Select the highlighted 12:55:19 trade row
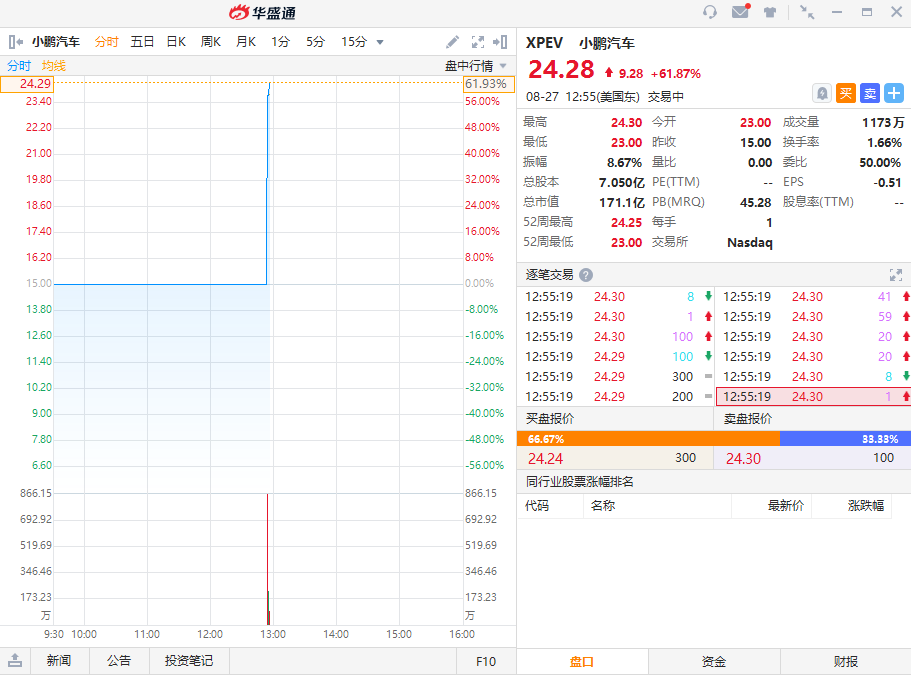911x675 pixels. point(813,397)
